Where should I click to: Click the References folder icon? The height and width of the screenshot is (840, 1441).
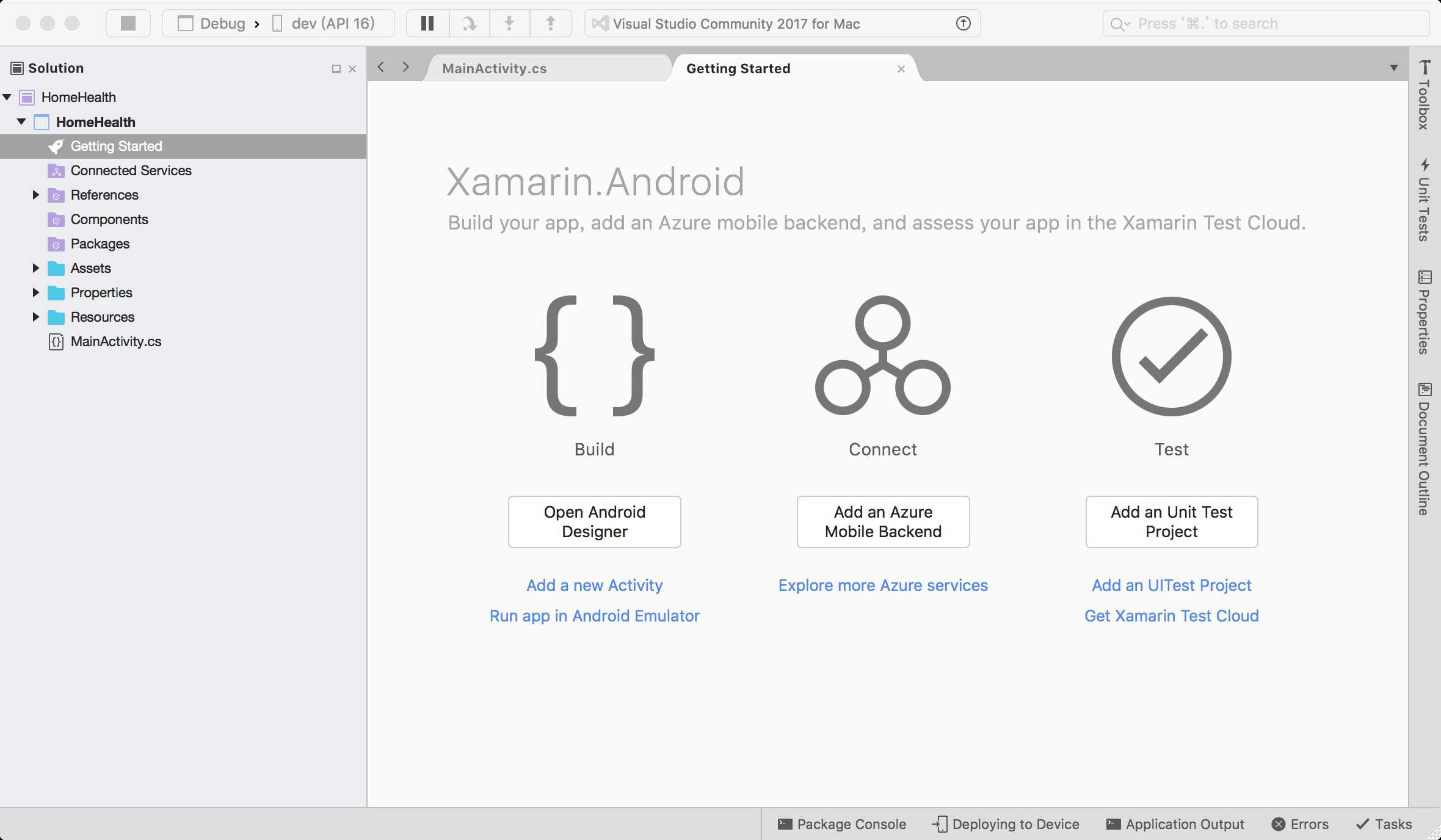click(56, 195)
